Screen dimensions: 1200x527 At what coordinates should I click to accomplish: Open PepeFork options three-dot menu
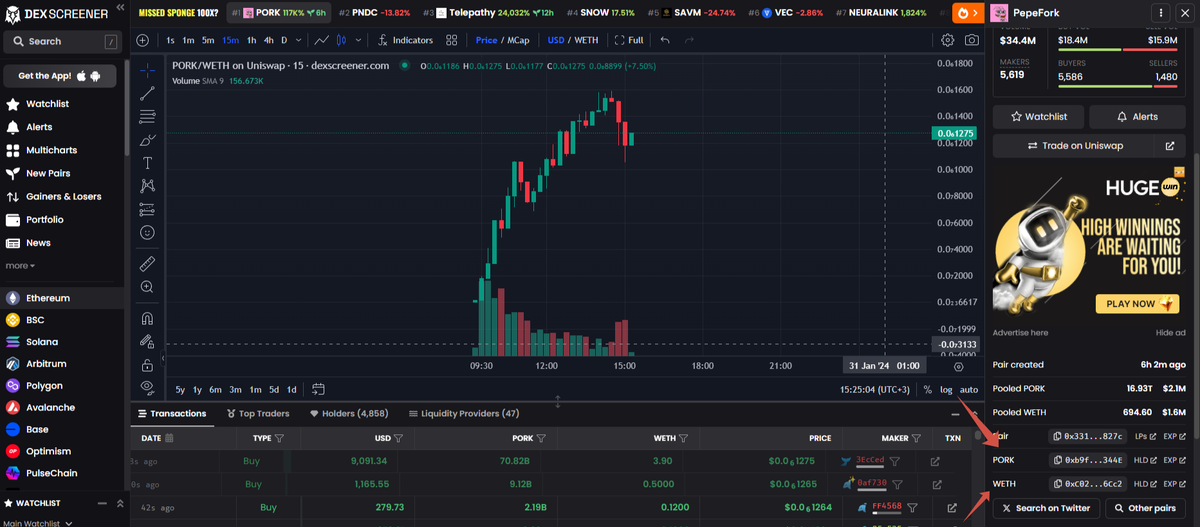1161,13
